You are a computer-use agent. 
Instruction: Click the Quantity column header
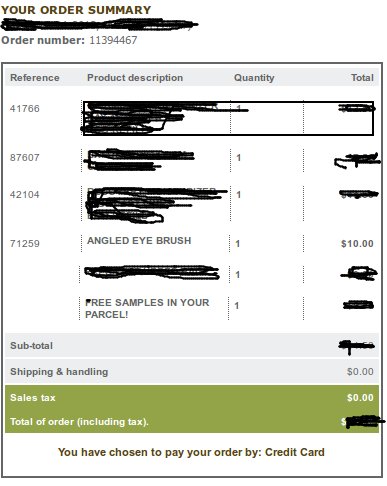coord(254,78)
